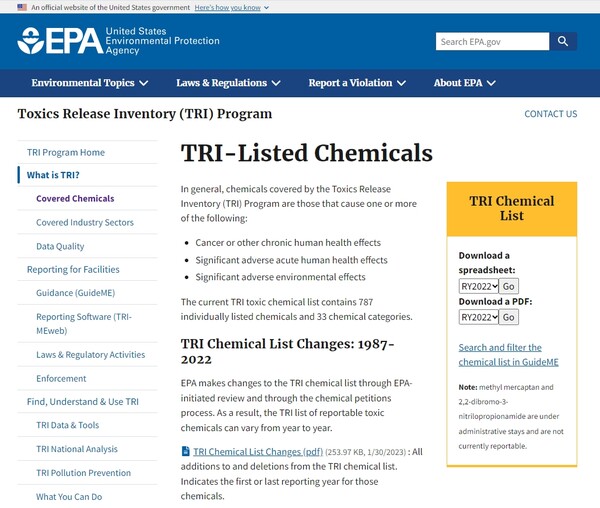Image resolution: width=600 pixels, height=508 pixels.
Task: Choose the PDF reporting year dropdown
Action: point(478,317)
